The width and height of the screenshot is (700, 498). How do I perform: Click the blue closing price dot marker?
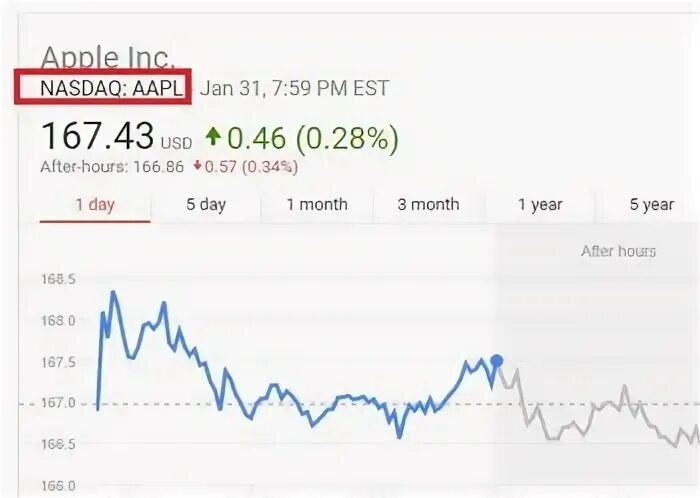pos(496,361)
